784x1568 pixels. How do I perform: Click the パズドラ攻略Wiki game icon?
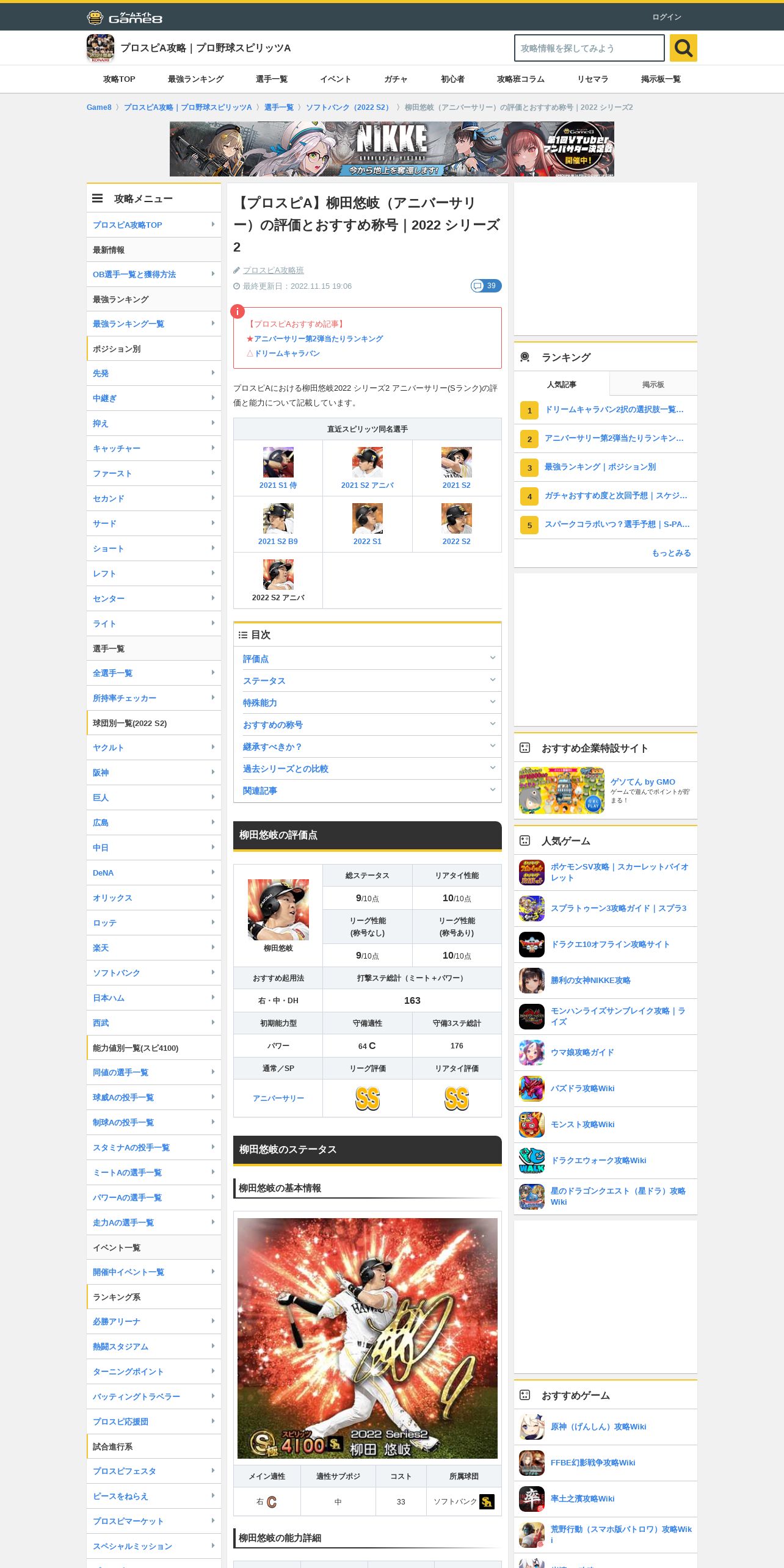click(532, 1089)
